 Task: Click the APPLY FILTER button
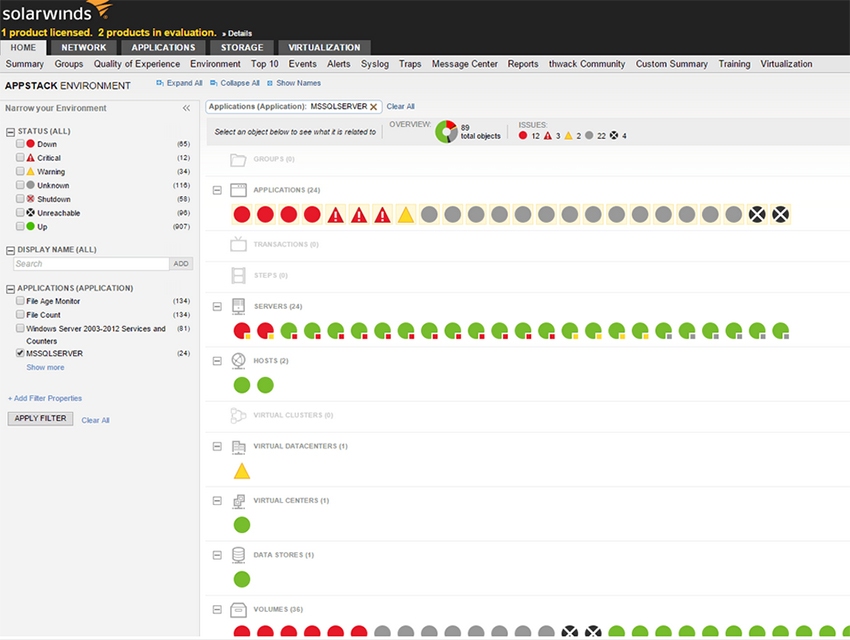tap(41, 418)
